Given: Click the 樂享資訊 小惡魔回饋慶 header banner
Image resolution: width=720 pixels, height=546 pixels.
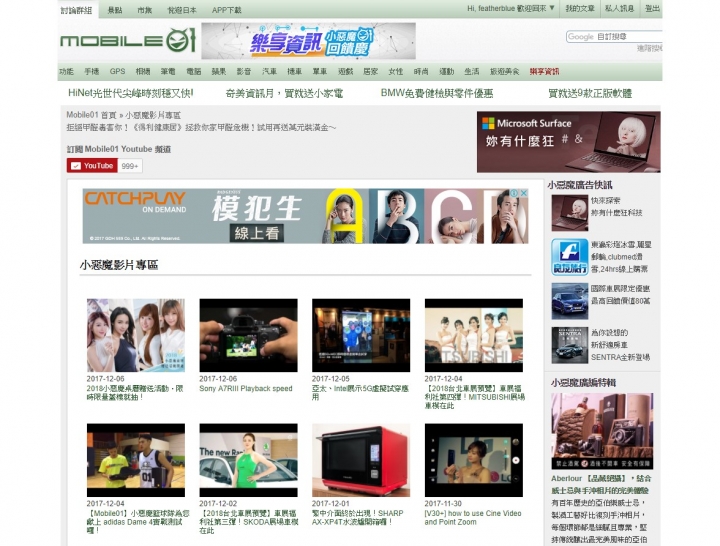Looking at the screenshot, I should pyautogui.click(x=309, y=41).
